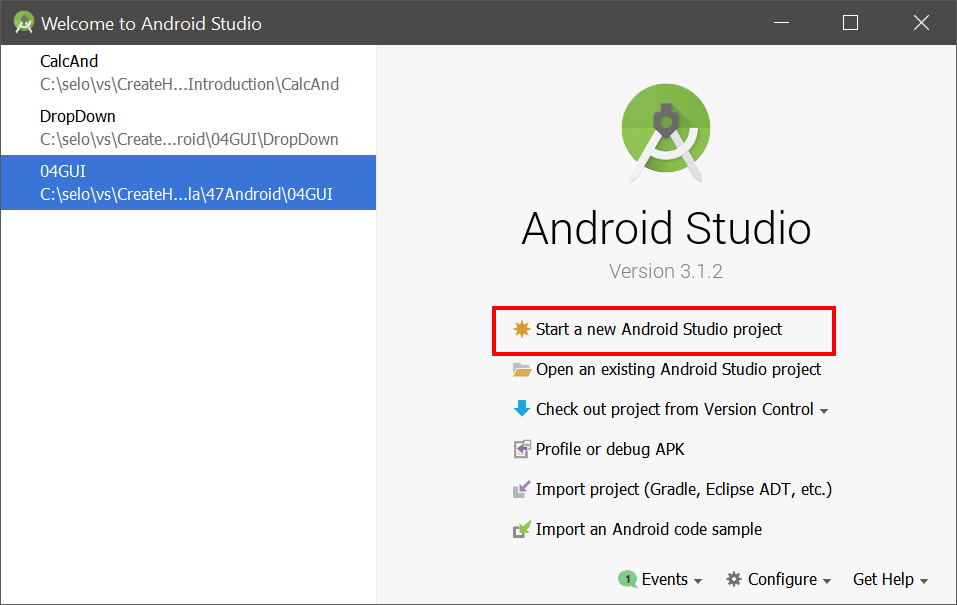
Task: Open the Events menu label
Action: 664,579
